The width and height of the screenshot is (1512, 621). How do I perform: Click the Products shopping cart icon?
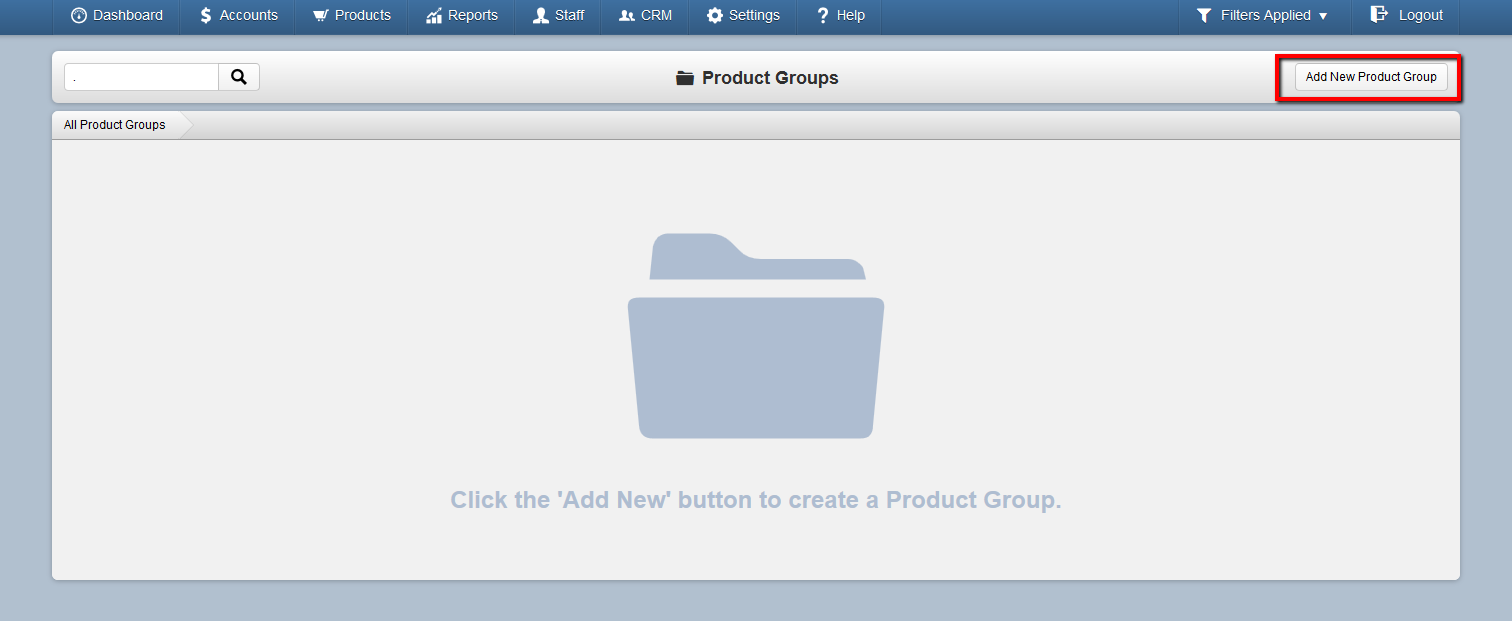(320, 15)
